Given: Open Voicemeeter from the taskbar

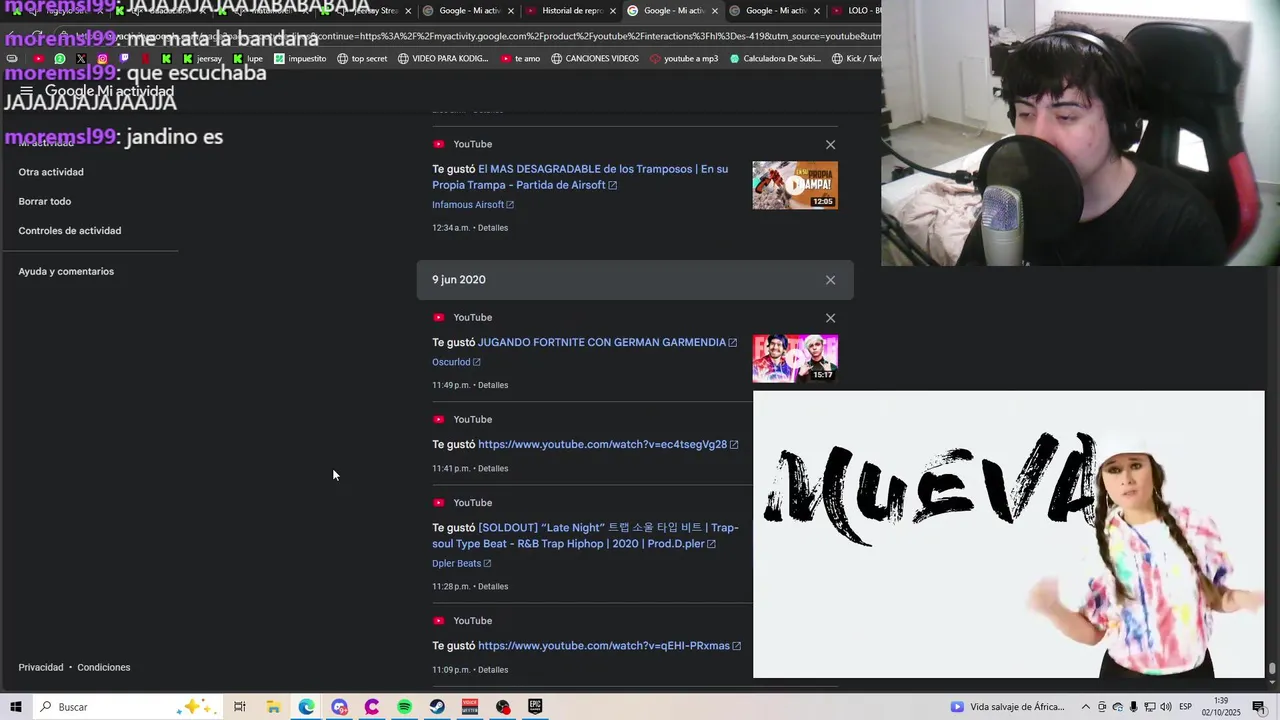Looking at the screenshot, I should point(470,707).
